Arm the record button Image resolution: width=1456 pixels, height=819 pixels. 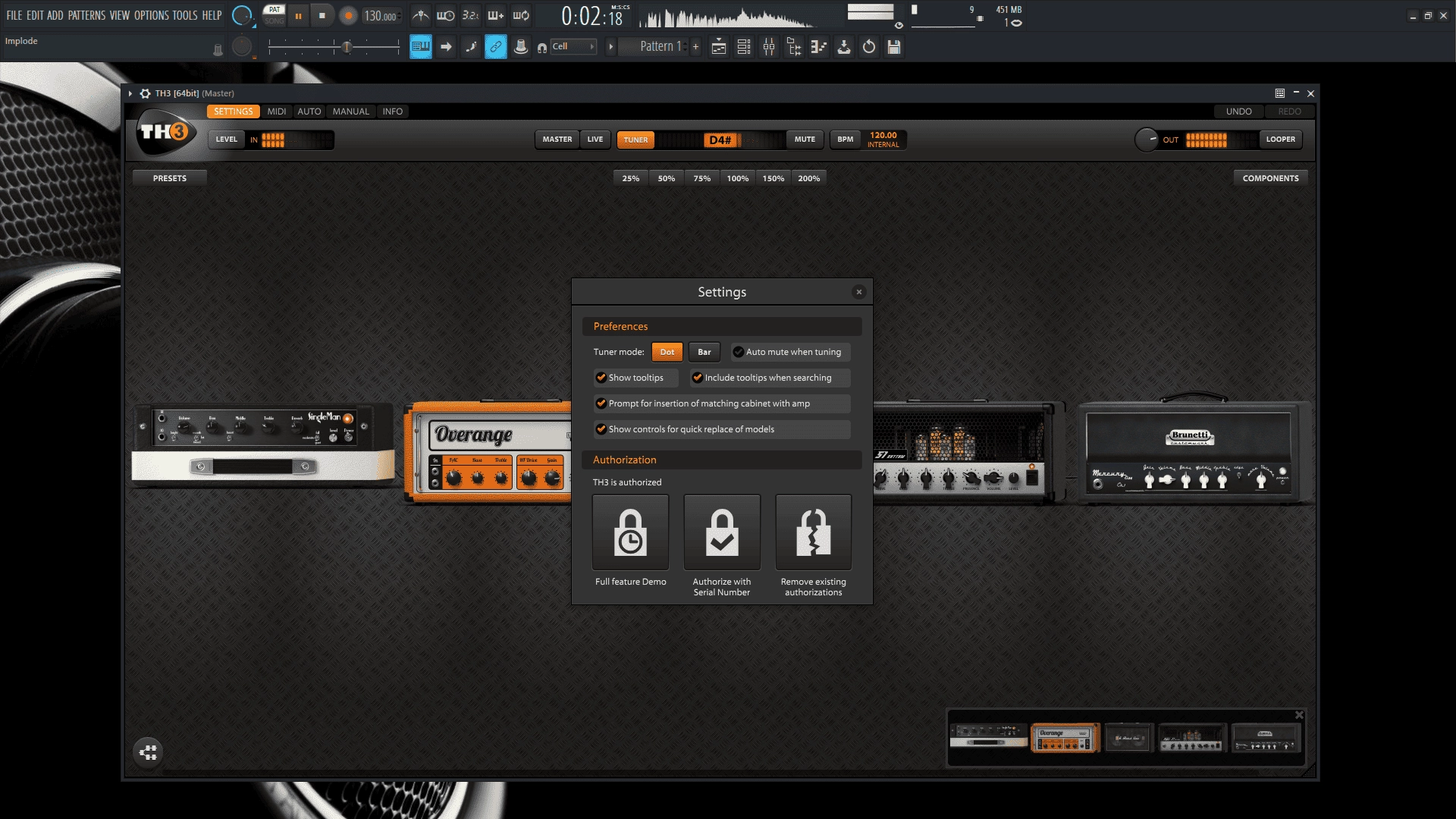(348, 15)
